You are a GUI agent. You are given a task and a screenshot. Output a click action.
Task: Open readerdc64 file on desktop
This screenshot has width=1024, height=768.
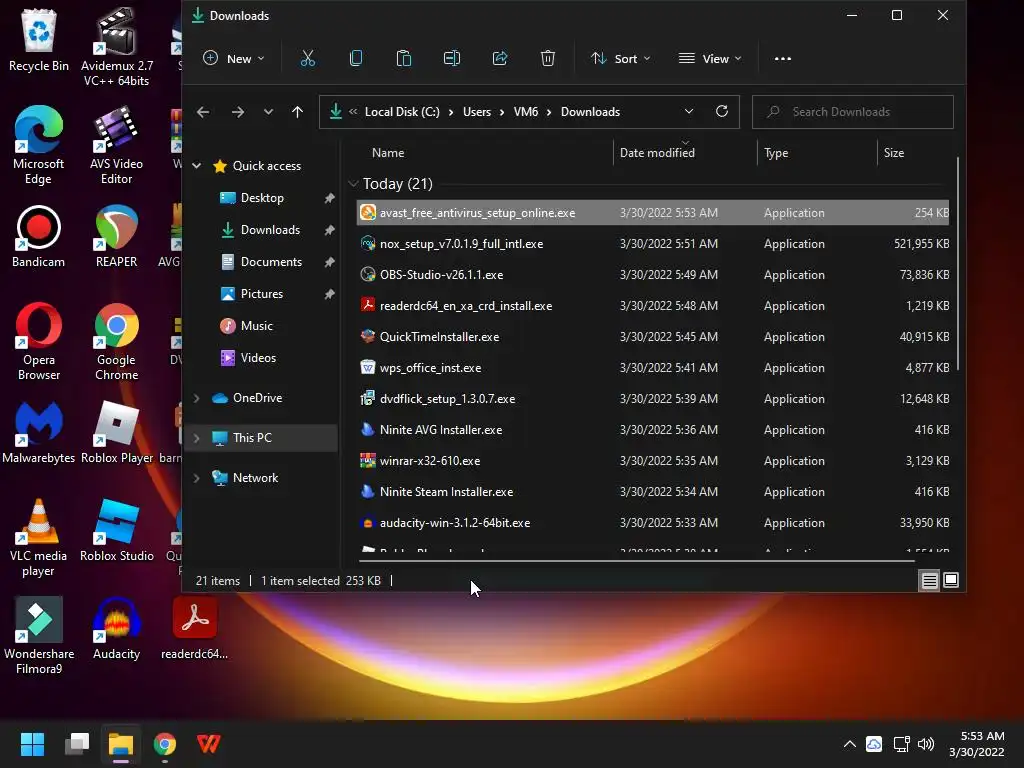point(195,628)
